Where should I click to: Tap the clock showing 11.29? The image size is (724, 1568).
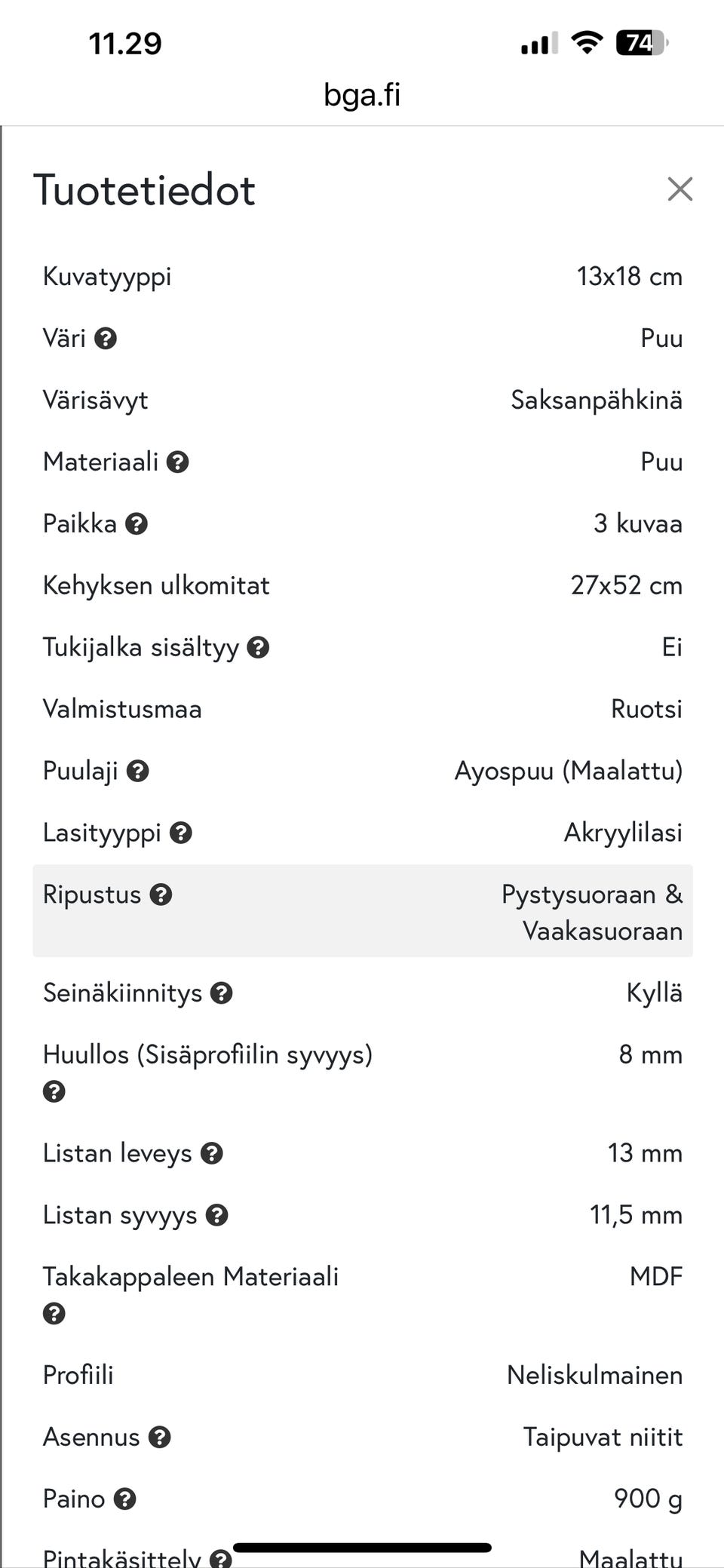pyautogui.click(x=125, y=44)
